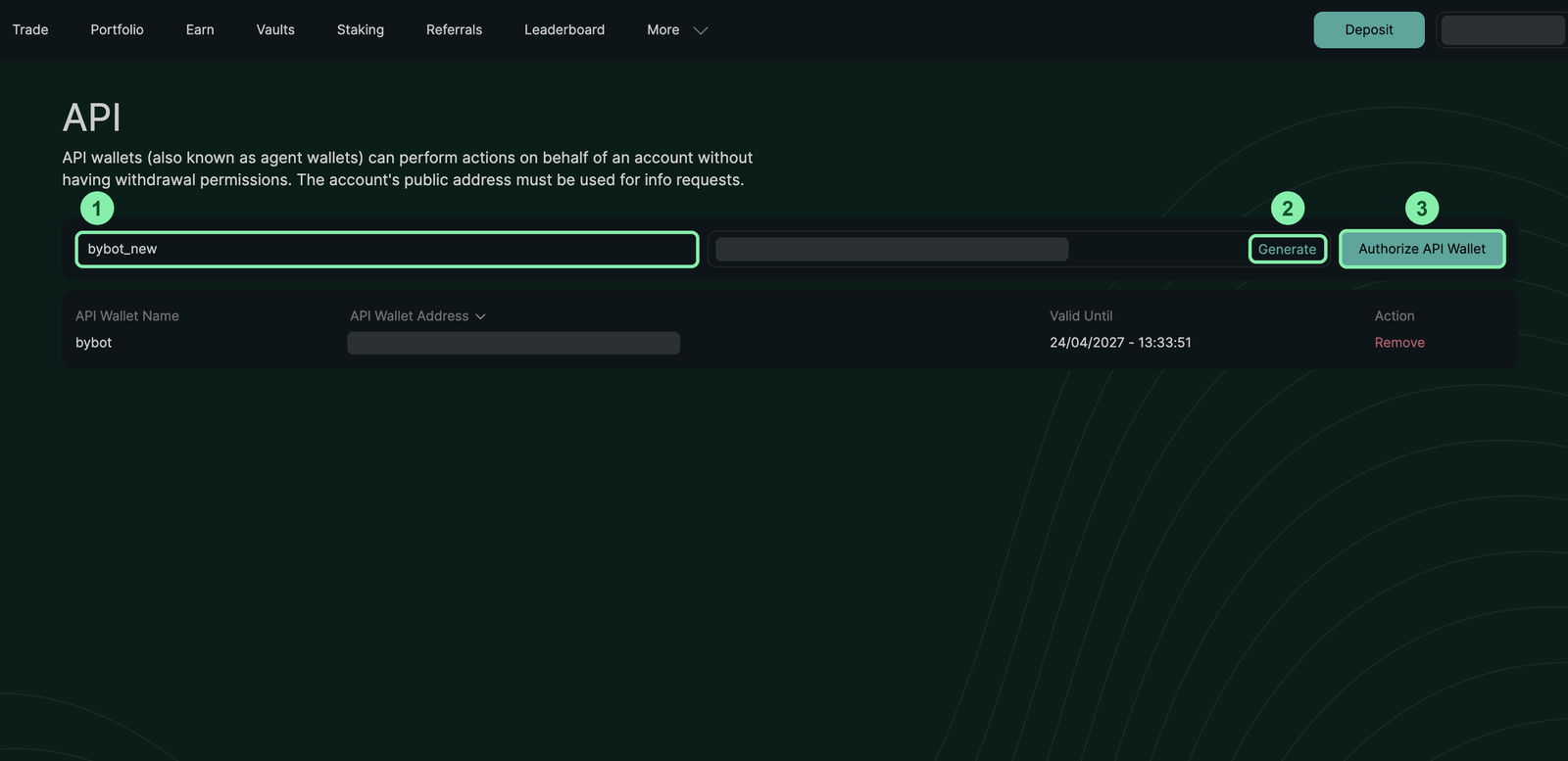
Task: Open the Trade page
Action: 30,29
